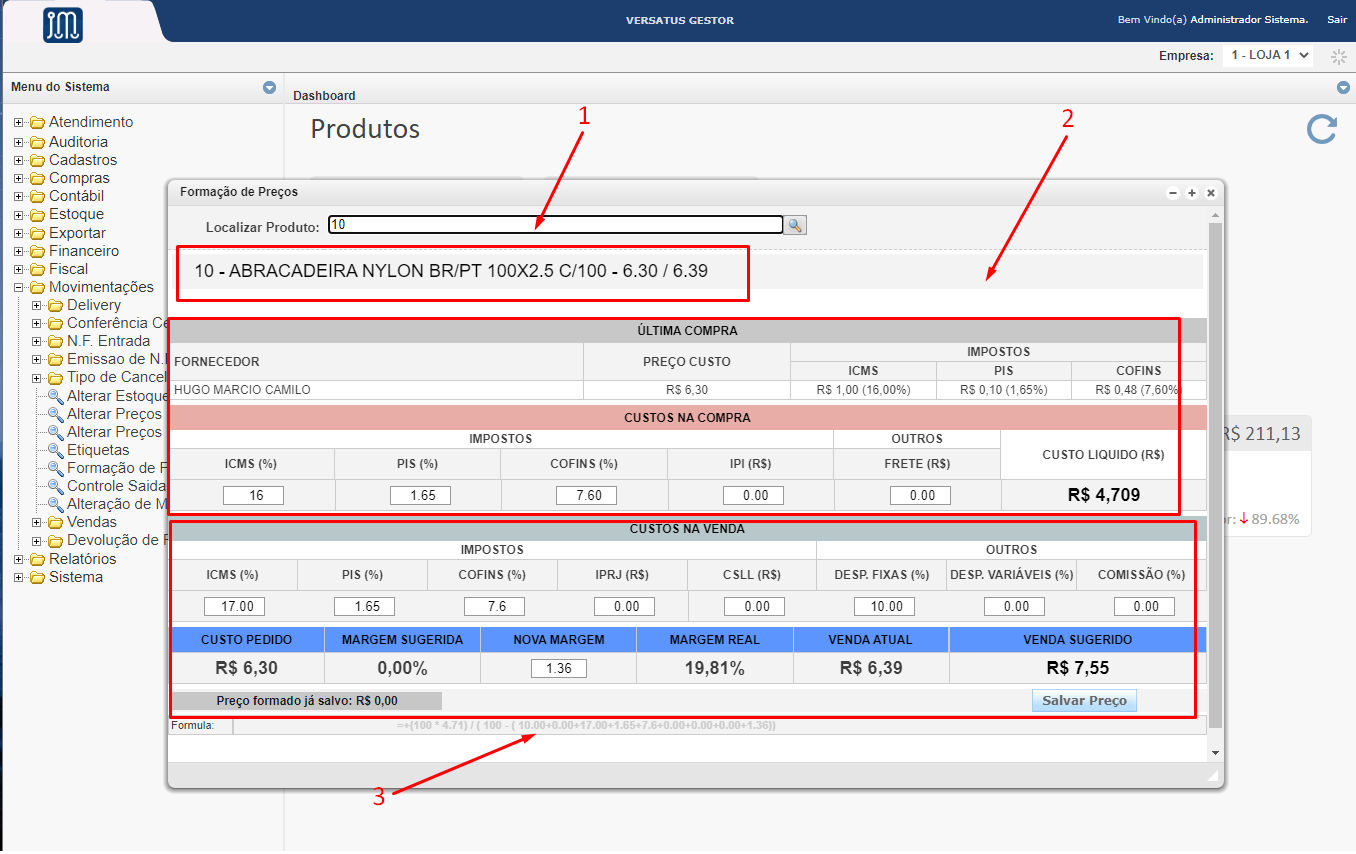Click the product search magnifier icon
Image resolution: width=1356 pixels, height=854 pixels.
point(795,226)
